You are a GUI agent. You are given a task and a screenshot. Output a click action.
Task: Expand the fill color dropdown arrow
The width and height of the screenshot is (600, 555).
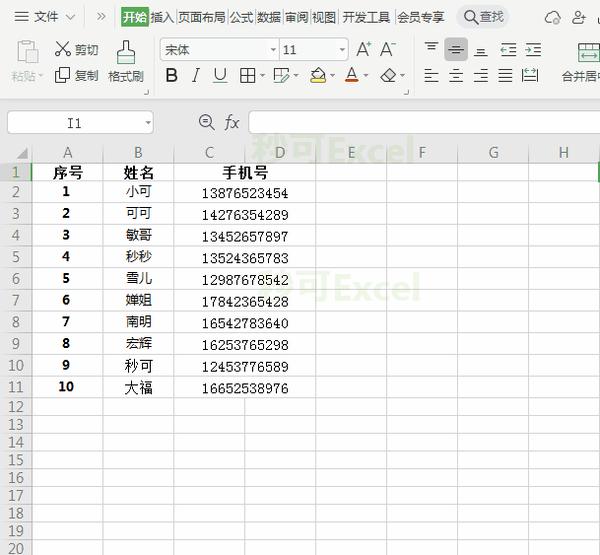[x=333, y=75]
